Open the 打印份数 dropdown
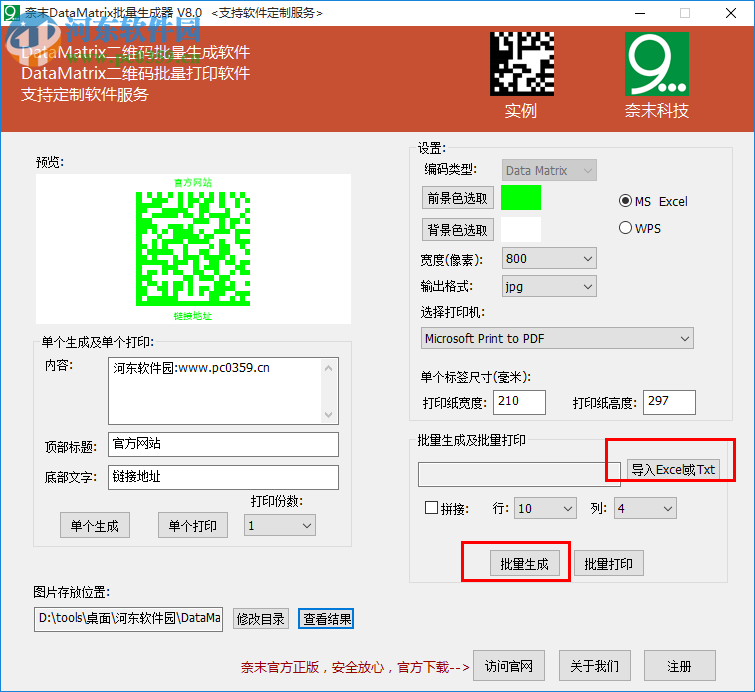Screen dimensions: 755x692 pyautogui.click(x=280, y=525)
